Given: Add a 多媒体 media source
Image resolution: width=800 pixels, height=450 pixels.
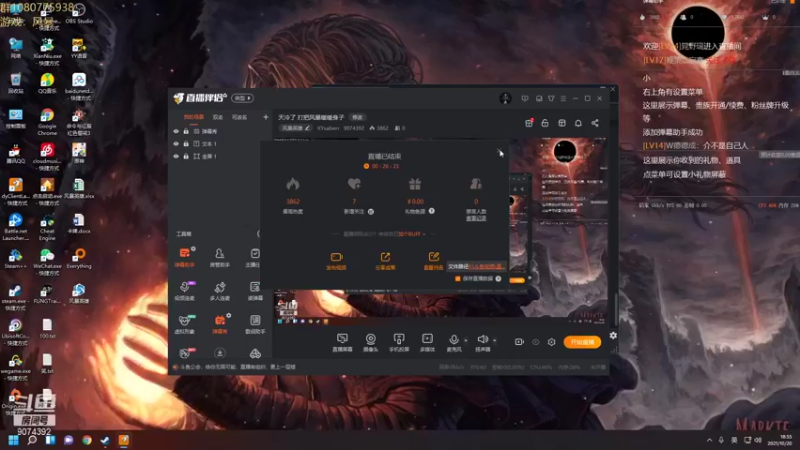Looking at the screenshot, I should click(x=428, y=342).
